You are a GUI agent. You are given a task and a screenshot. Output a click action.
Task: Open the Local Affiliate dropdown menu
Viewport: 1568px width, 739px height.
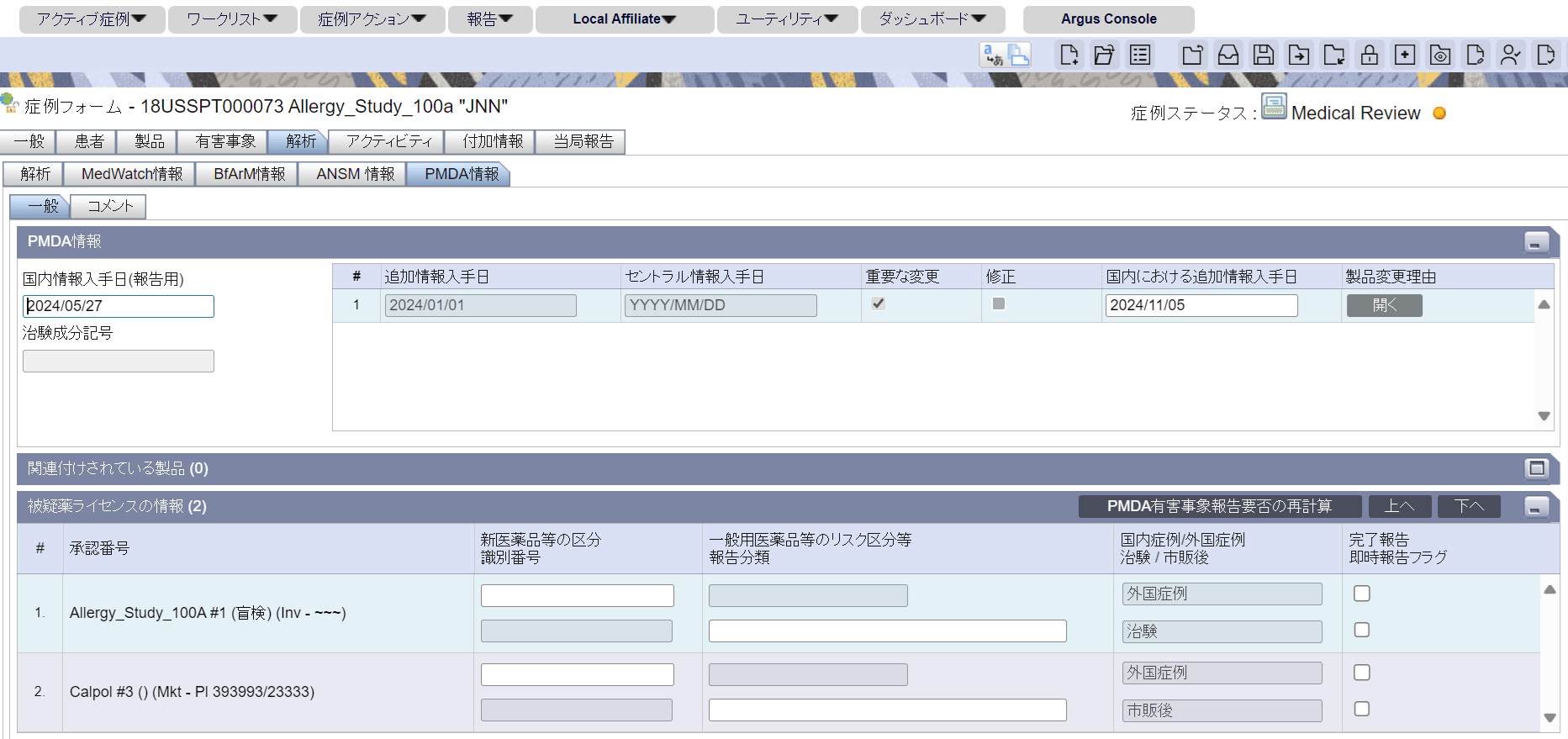click(x=625, y=19)
